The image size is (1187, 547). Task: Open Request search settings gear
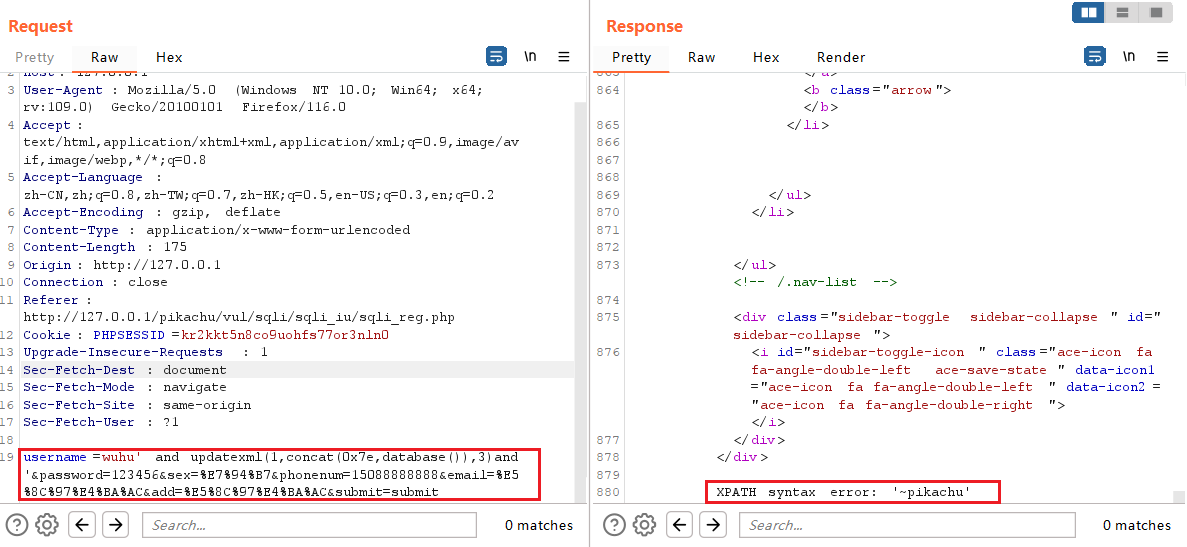point(47,524)
